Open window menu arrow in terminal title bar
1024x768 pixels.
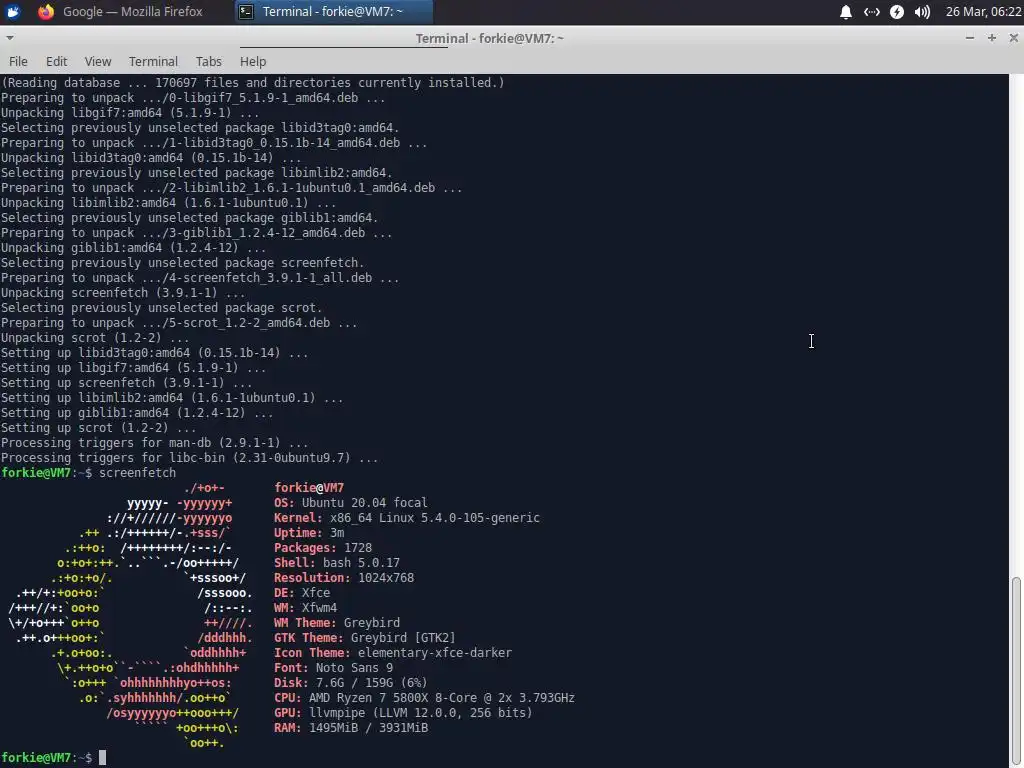(10, 38)
